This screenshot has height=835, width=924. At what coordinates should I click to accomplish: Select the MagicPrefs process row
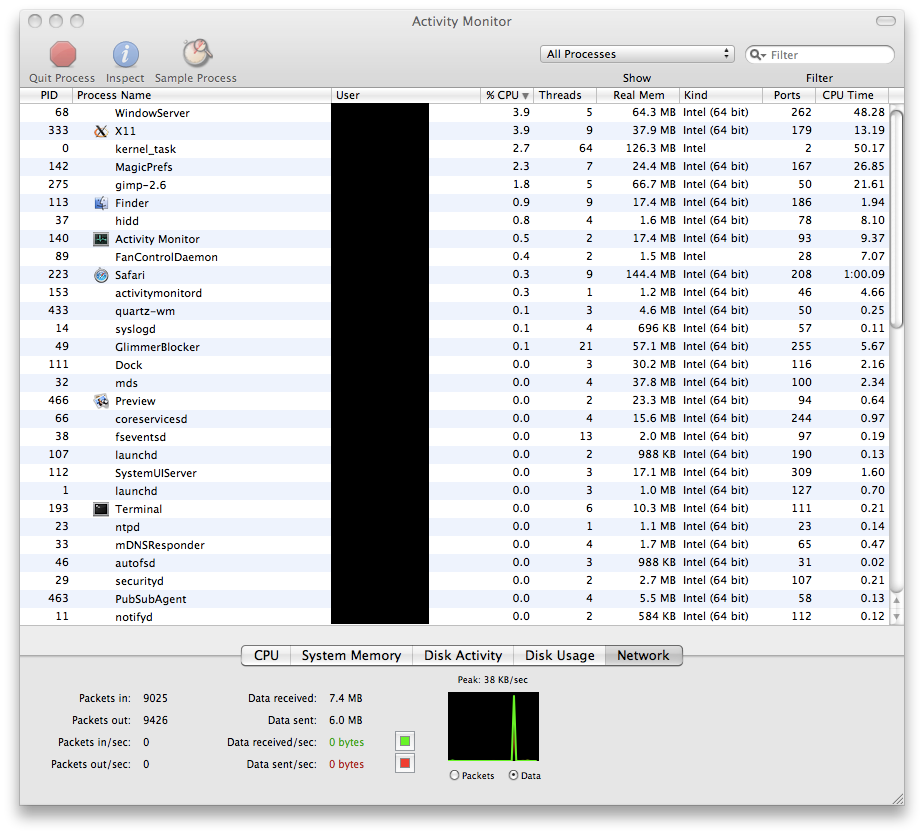click(x=454, y=167)
